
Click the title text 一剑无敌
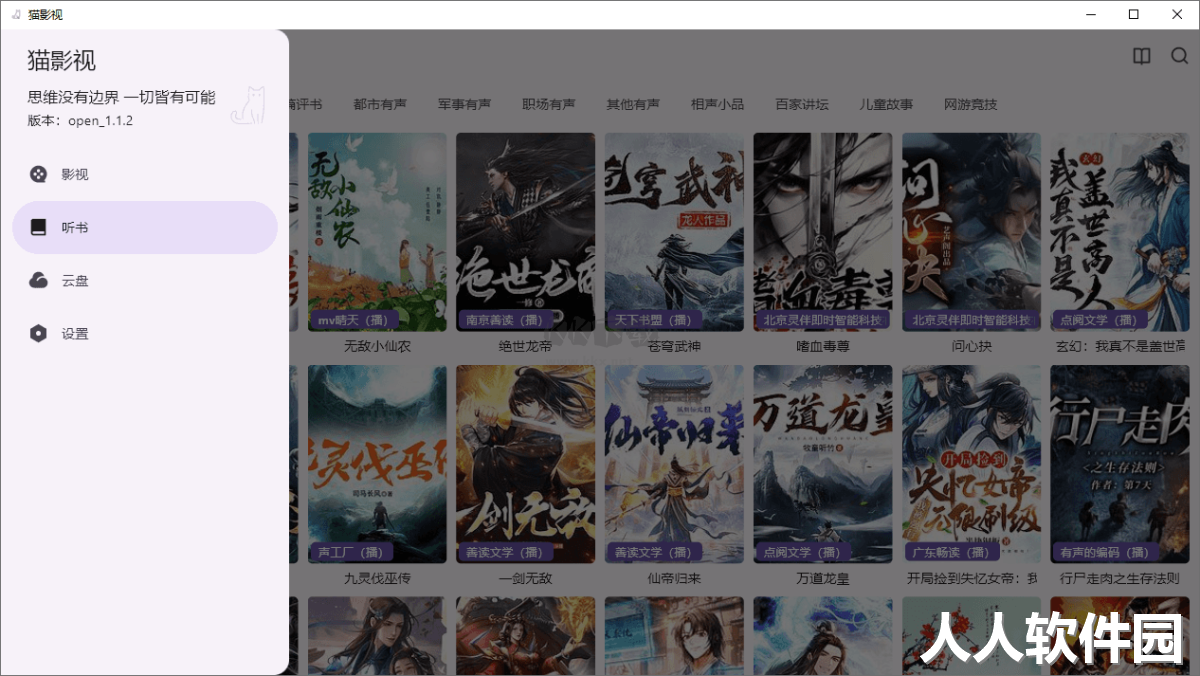pos(526,578)
